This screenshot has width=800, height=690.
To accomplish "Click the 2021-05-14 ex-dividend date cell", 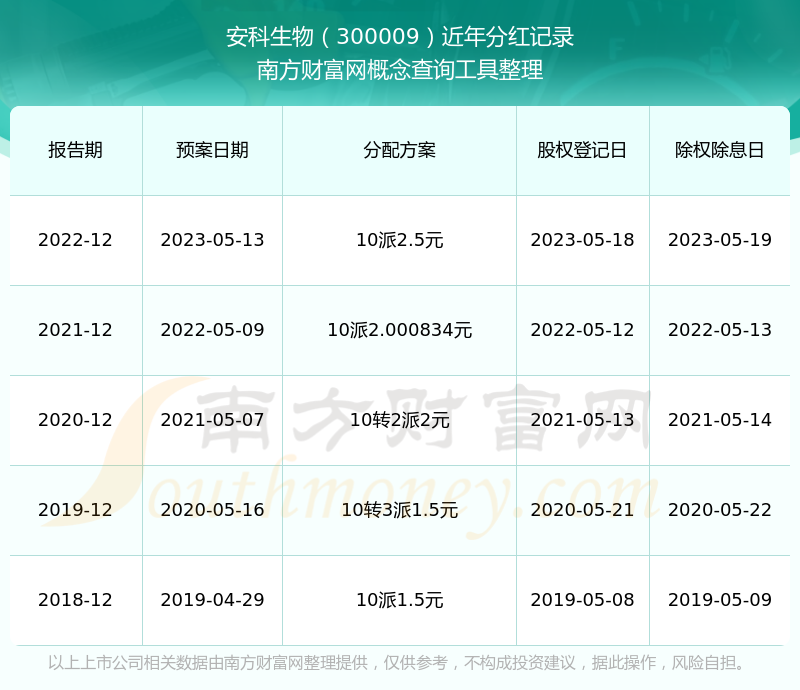I will pos(719,420).
